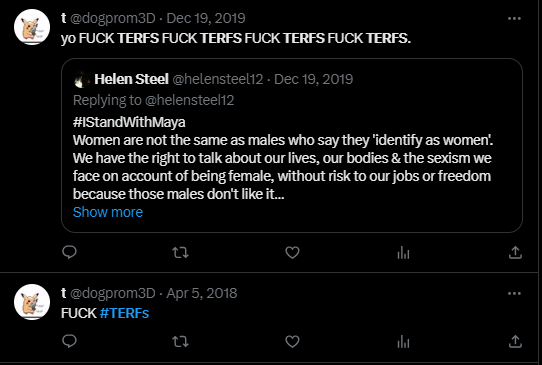Open the #IStandWithMaya hashtag
Viewport: 542px width, 365px height.
129,122
